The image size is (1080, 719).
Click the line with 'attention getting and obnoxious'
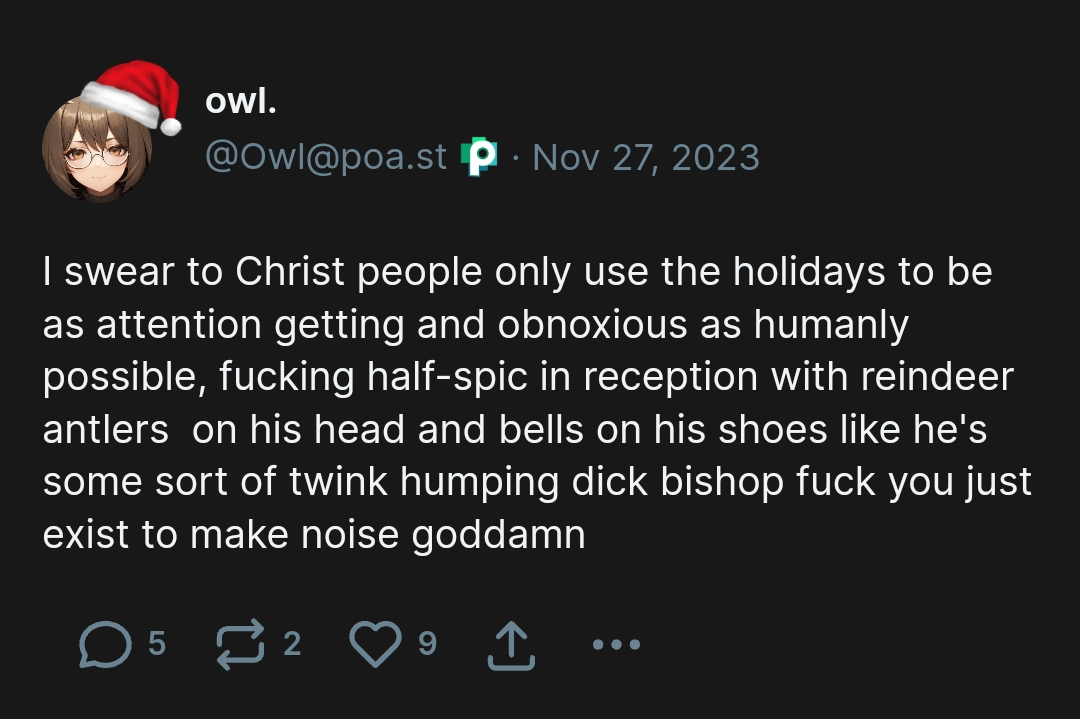click(476, 324)
